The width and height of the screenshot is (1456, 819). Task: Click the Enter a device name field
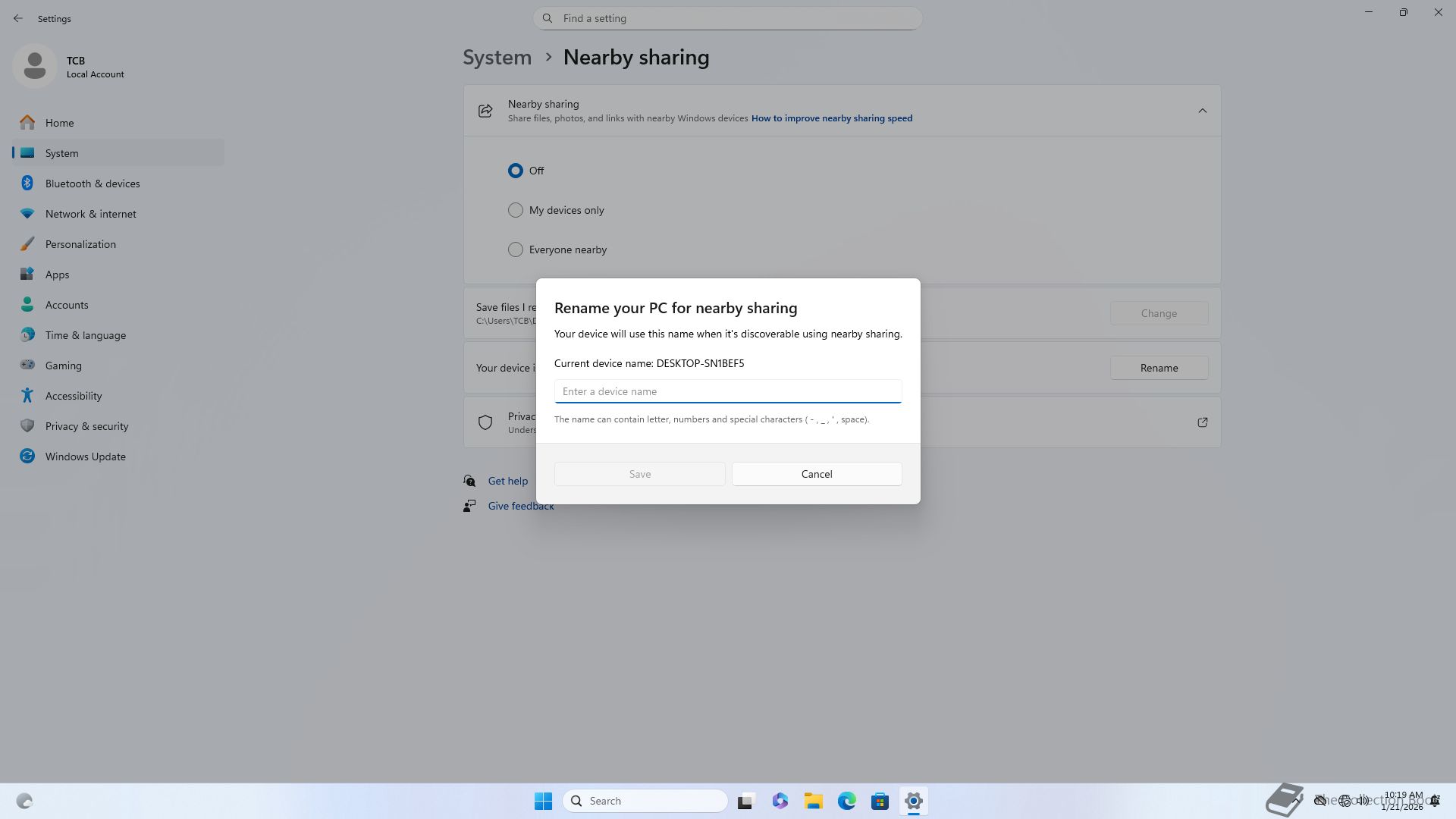[728, 391]
